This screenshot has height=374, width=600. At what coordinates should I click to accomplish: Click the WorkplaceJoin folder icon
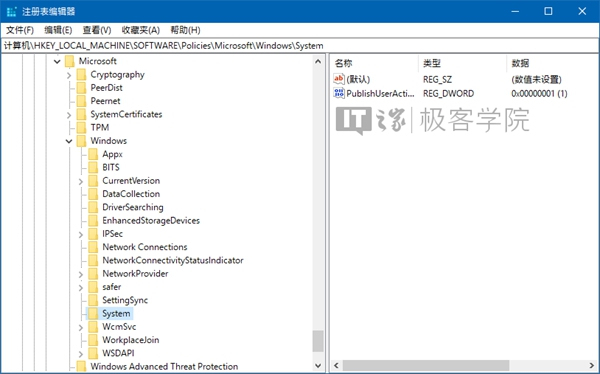click(93, 340)
